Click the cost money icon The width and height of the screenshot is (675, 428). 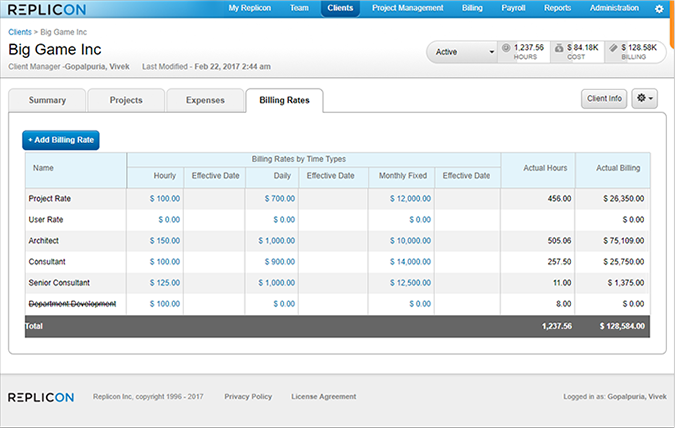point(560,47)
